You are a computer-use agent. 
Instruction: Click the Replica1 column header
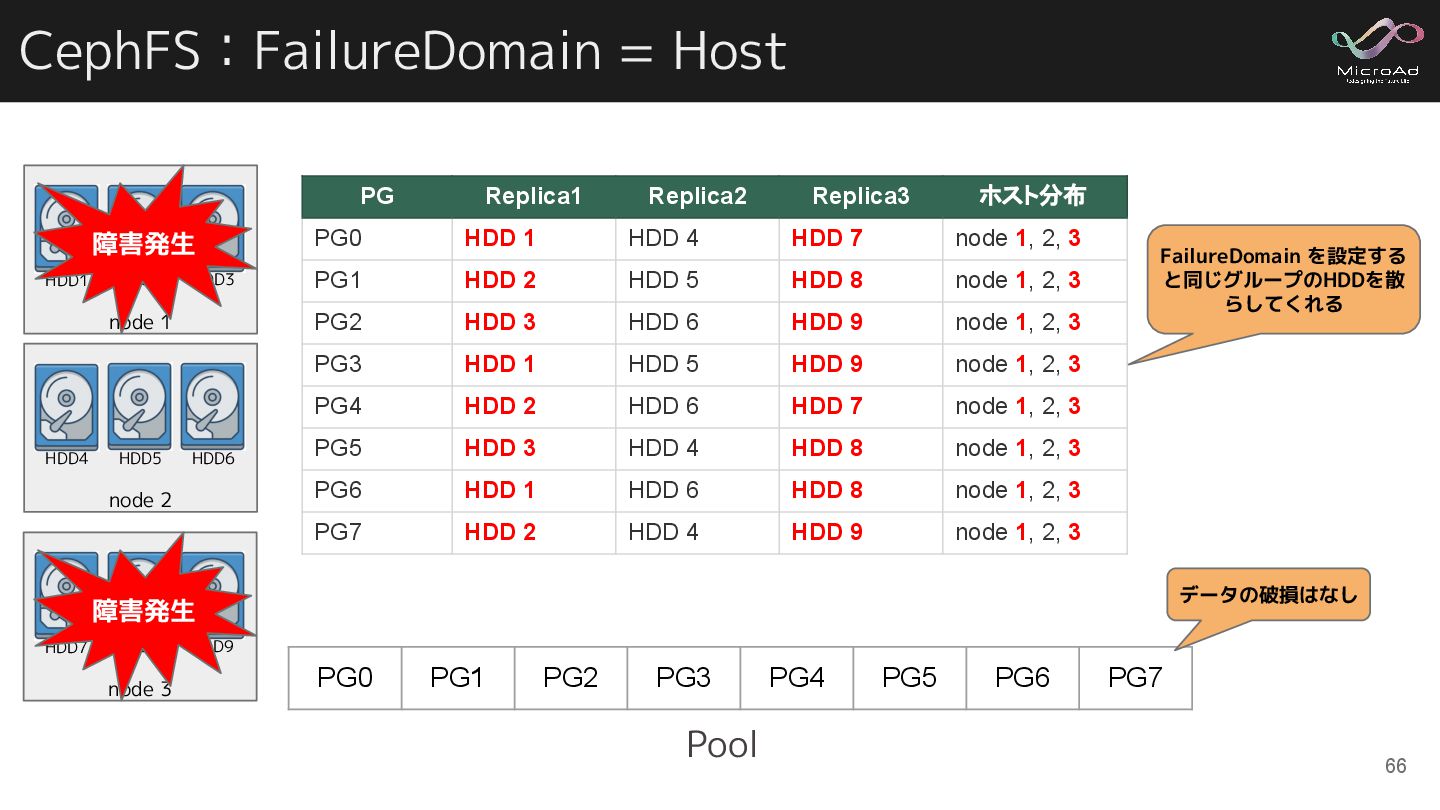tap(533, 196)
